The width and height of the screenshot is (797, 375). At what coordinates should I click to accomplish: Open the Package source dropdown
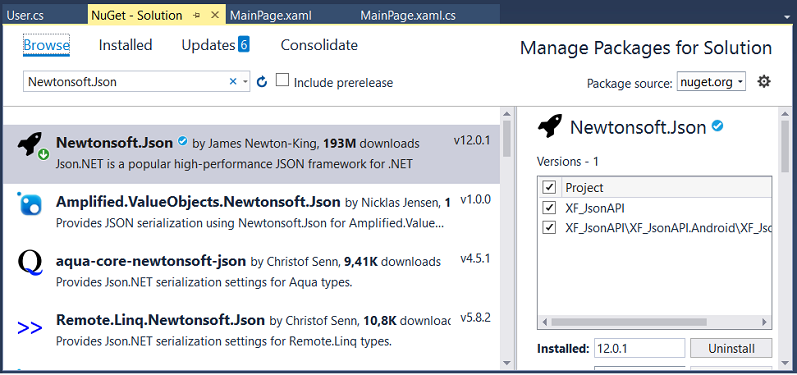(x=711, y=82)
